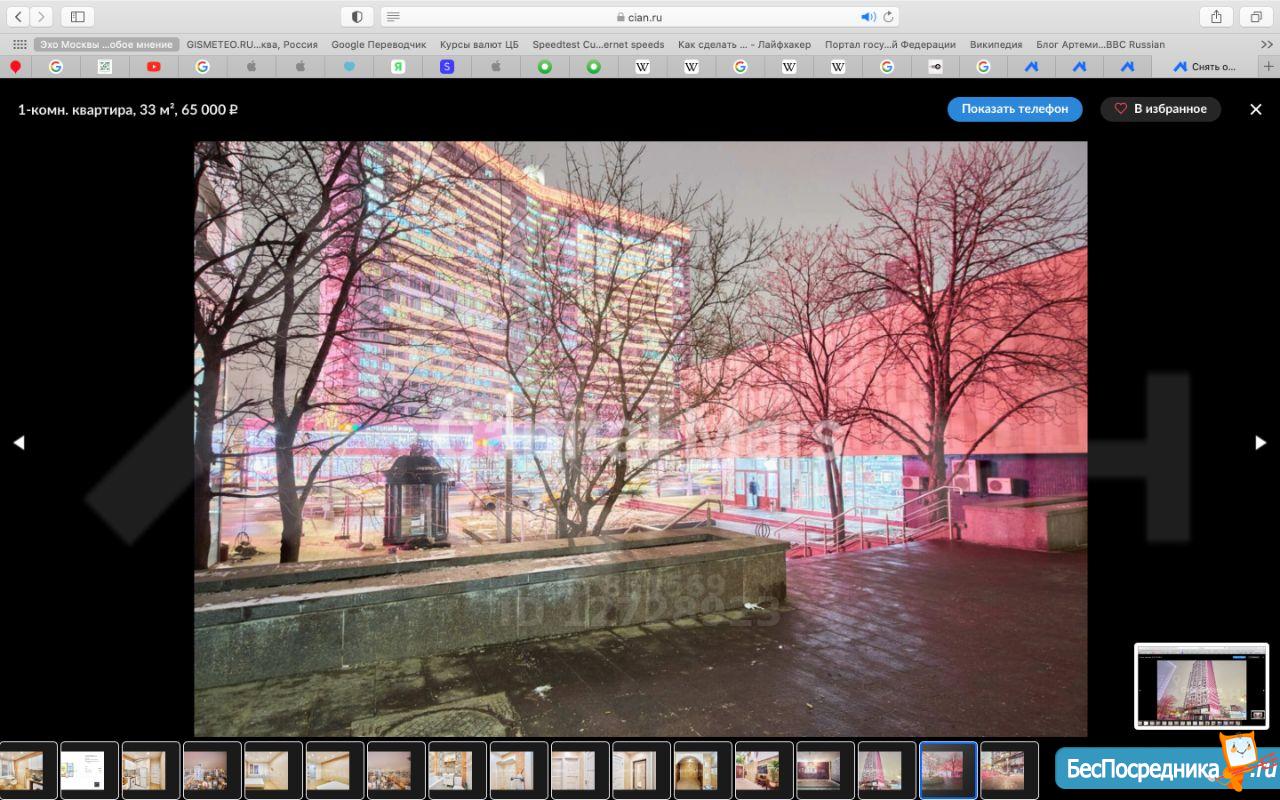The image size is (1280, 800).
Task: Open the privacy report shield icon
Action: click(x=357, y=17)
